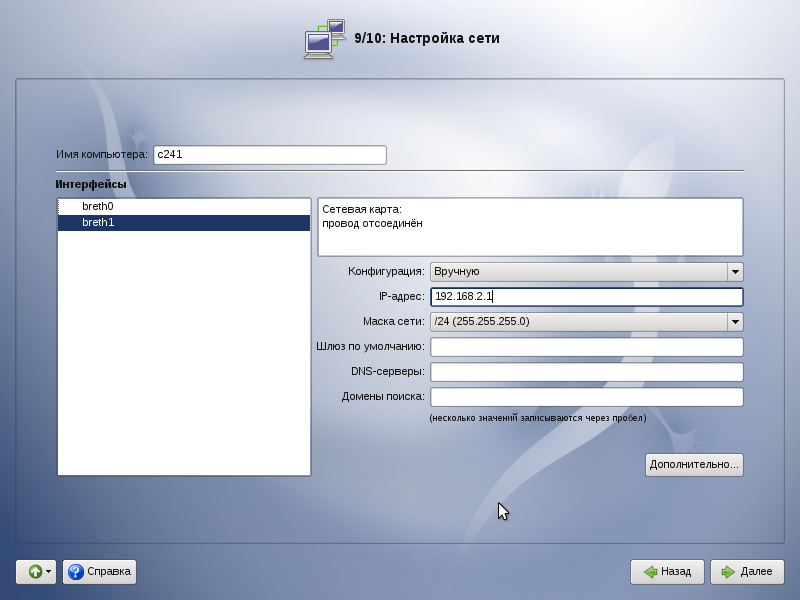Select the breth1 interface in the list
The height and width of the screenshot is (600, 800).
coord(98,222)
